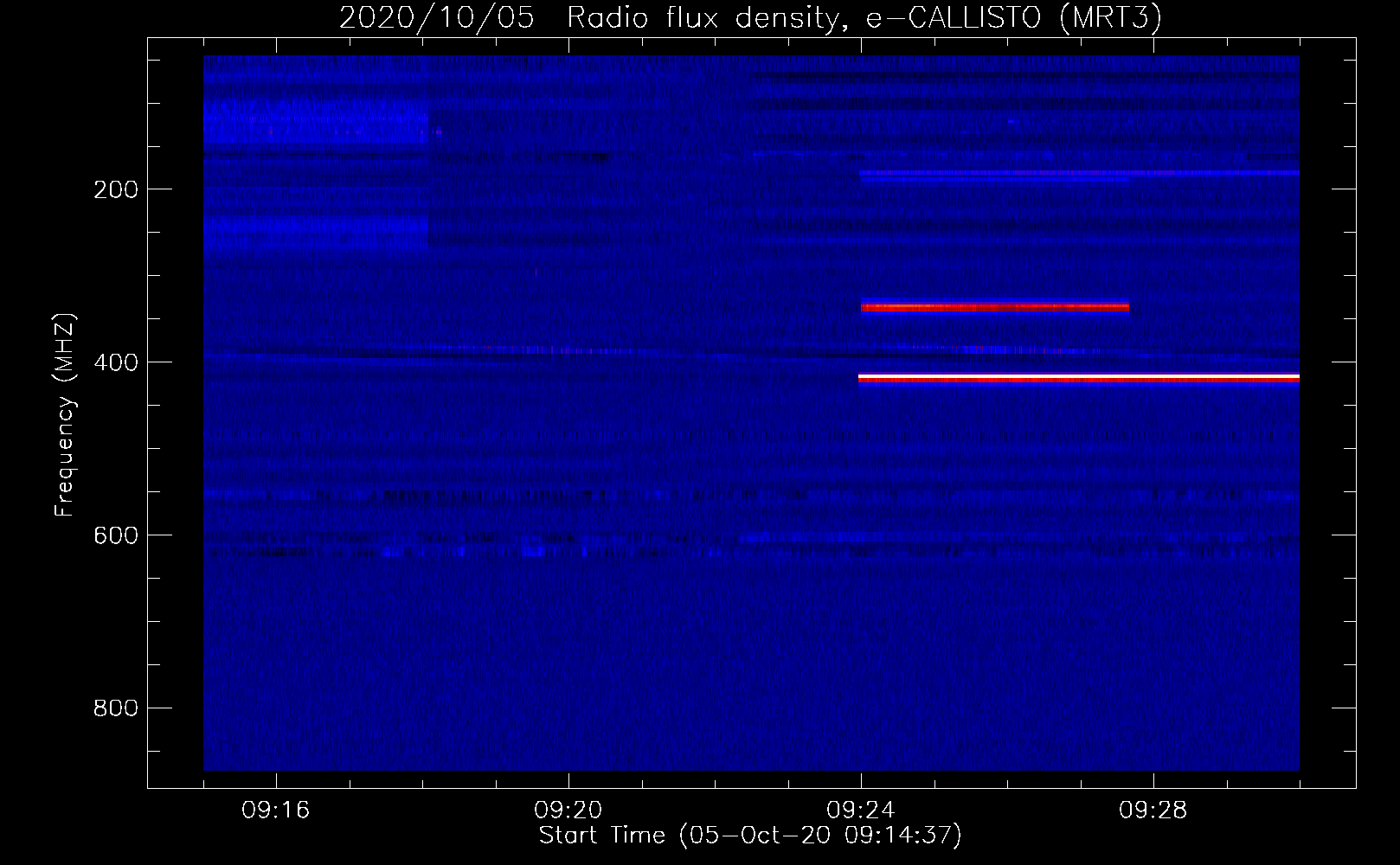
Task: Click the thin purple band just below 200 MHz
Action: pyautogui.click(x=1079, y=173)
